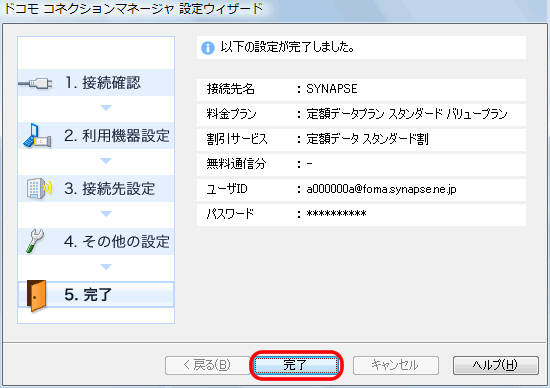Click the masked password asterisks

click(x=336, y=213)
